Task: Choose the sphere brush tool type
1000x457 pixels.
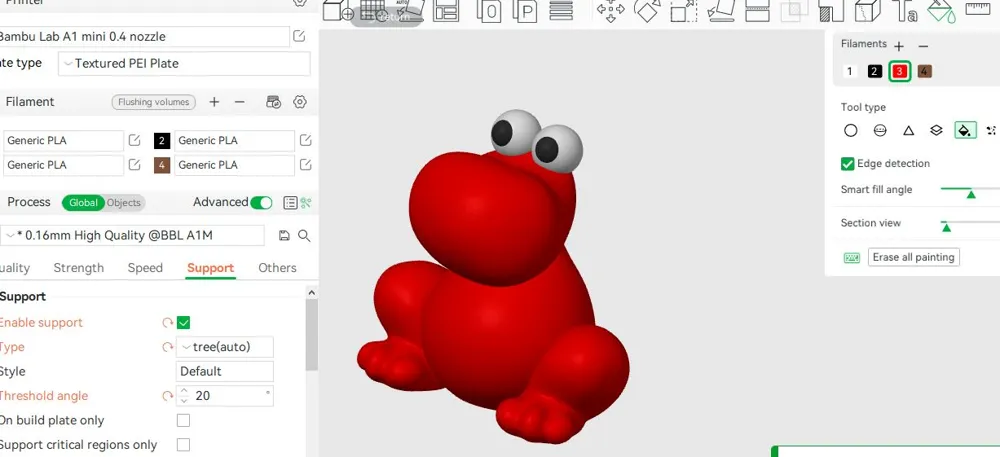Action: [x=880, y=131]
